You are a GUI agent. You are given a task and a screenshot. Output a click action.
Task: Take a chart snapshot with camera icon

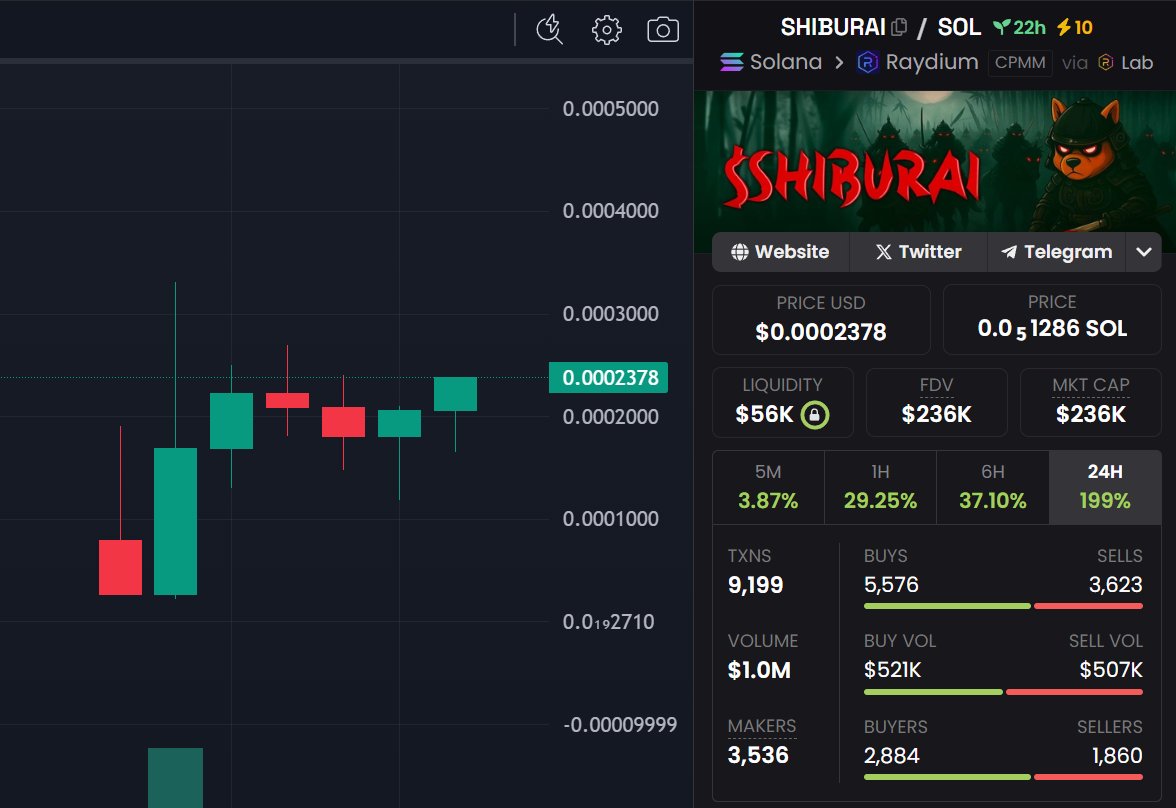click(x=663, y=30)
